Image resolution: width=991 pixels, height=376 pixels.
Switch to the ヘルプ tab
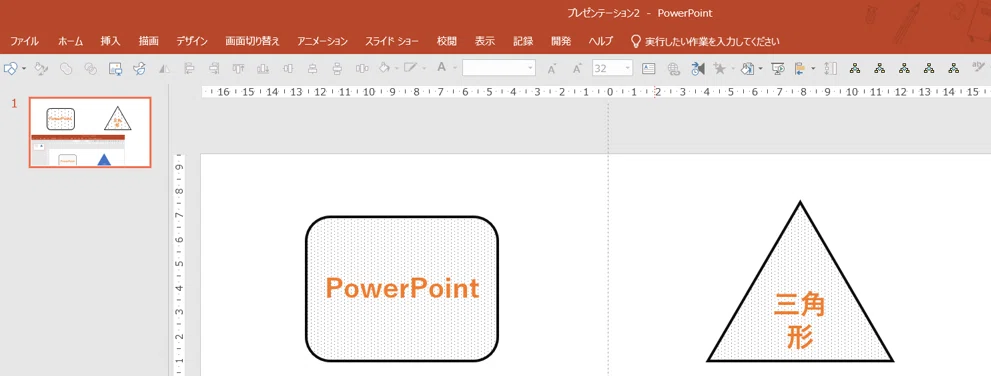point(600,42)
